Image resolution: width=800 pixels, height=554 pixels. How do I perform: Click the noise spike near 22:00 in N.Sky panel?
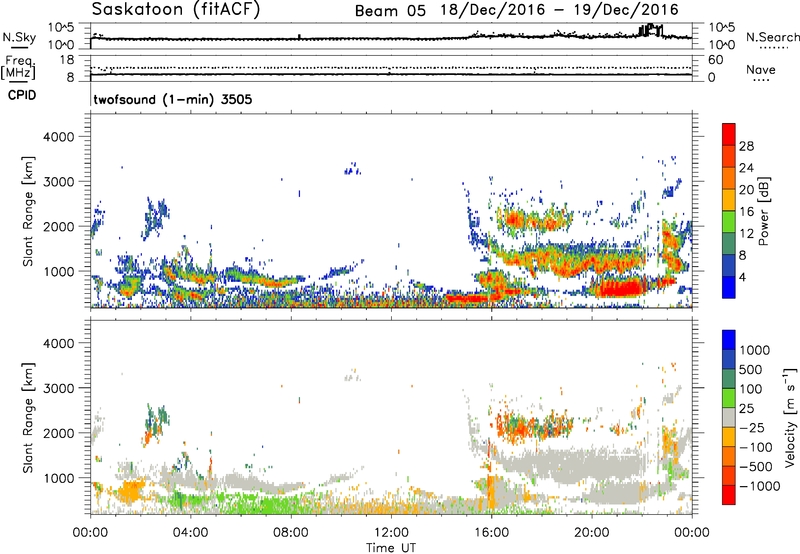(x=651, y=30)
